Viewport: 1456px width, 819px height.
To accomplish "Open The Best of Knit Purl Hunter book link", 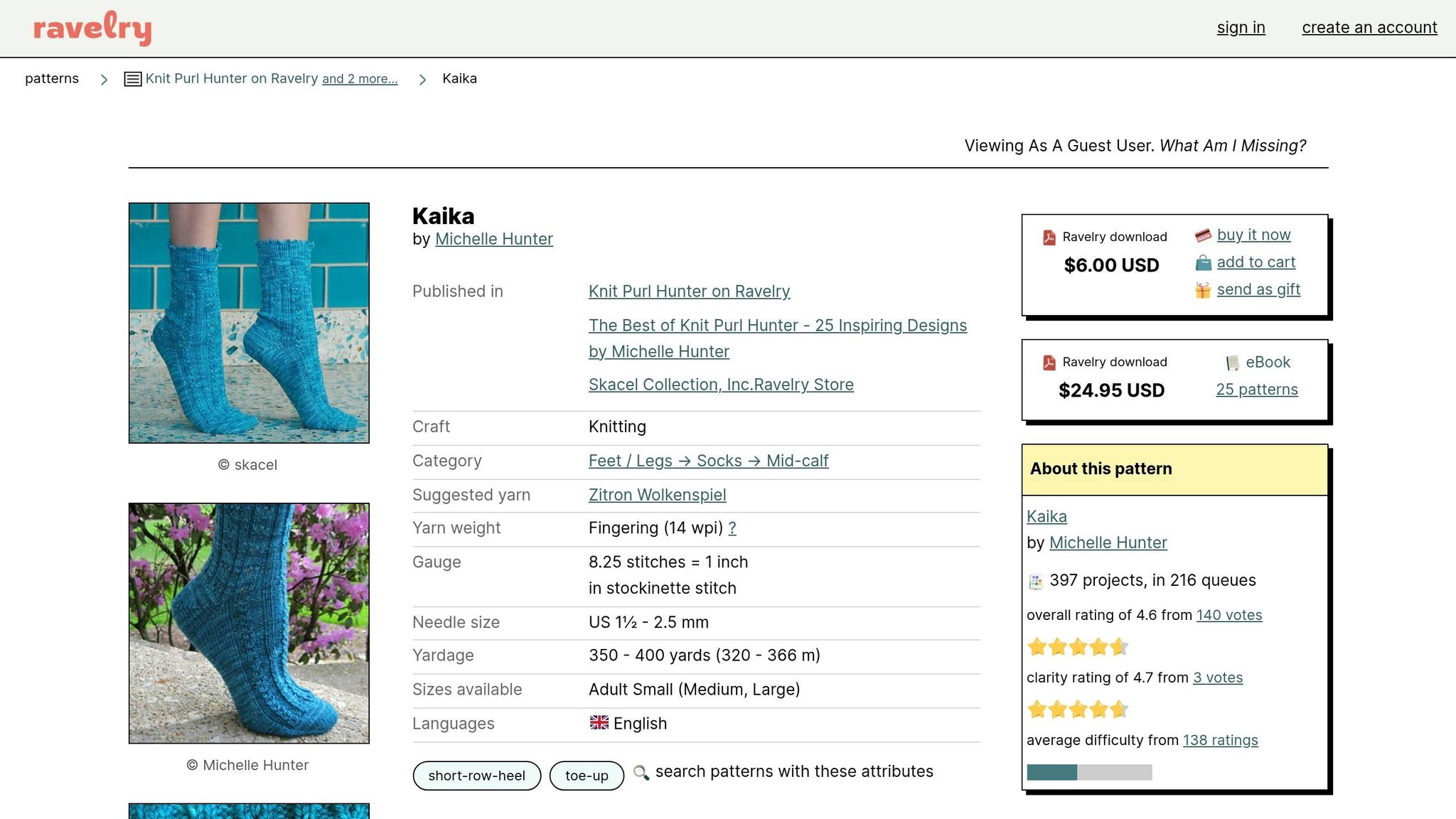I will point(778,338).
